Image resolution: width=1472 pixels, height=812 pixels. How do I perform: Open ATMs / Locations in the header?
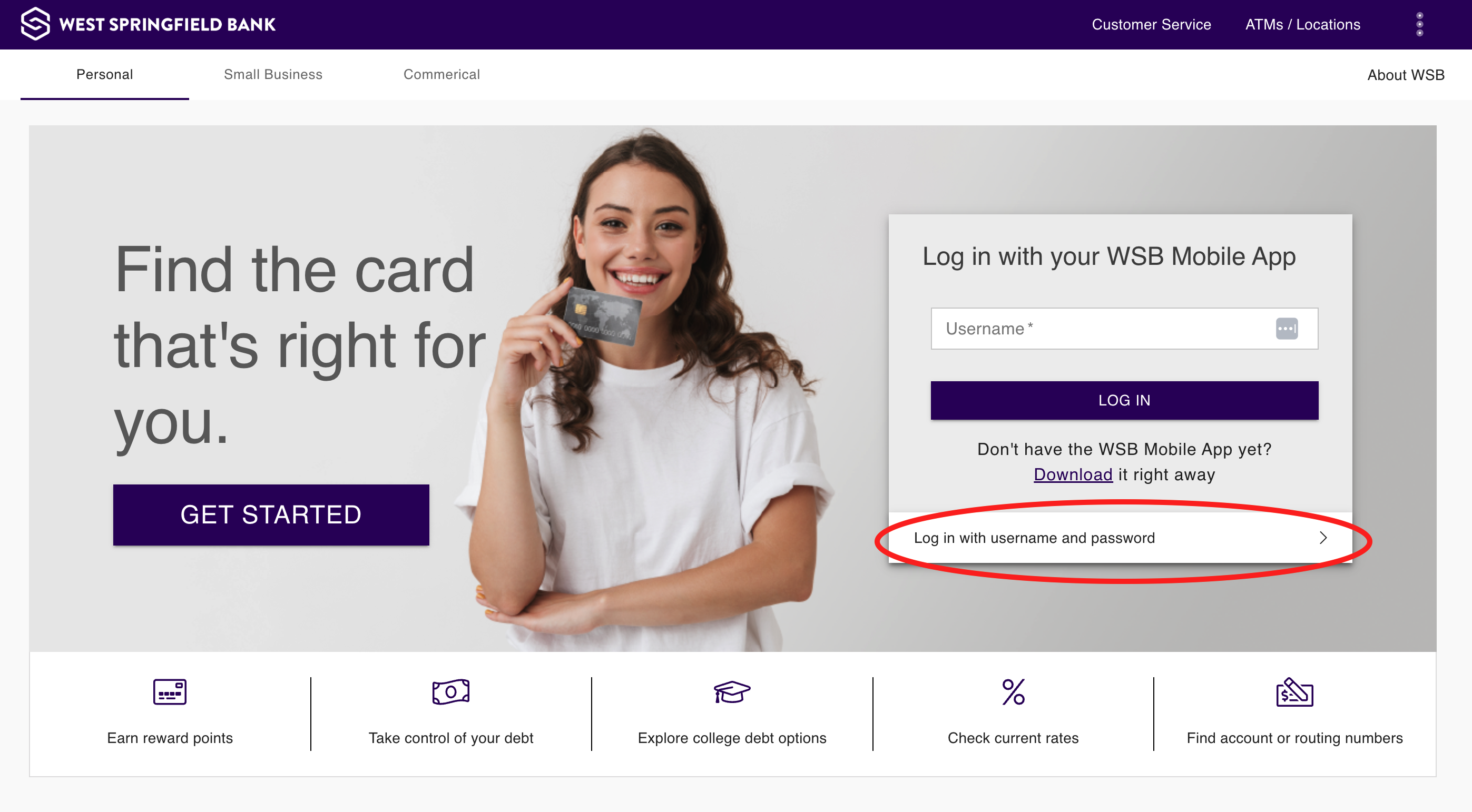coord(1302,25)
